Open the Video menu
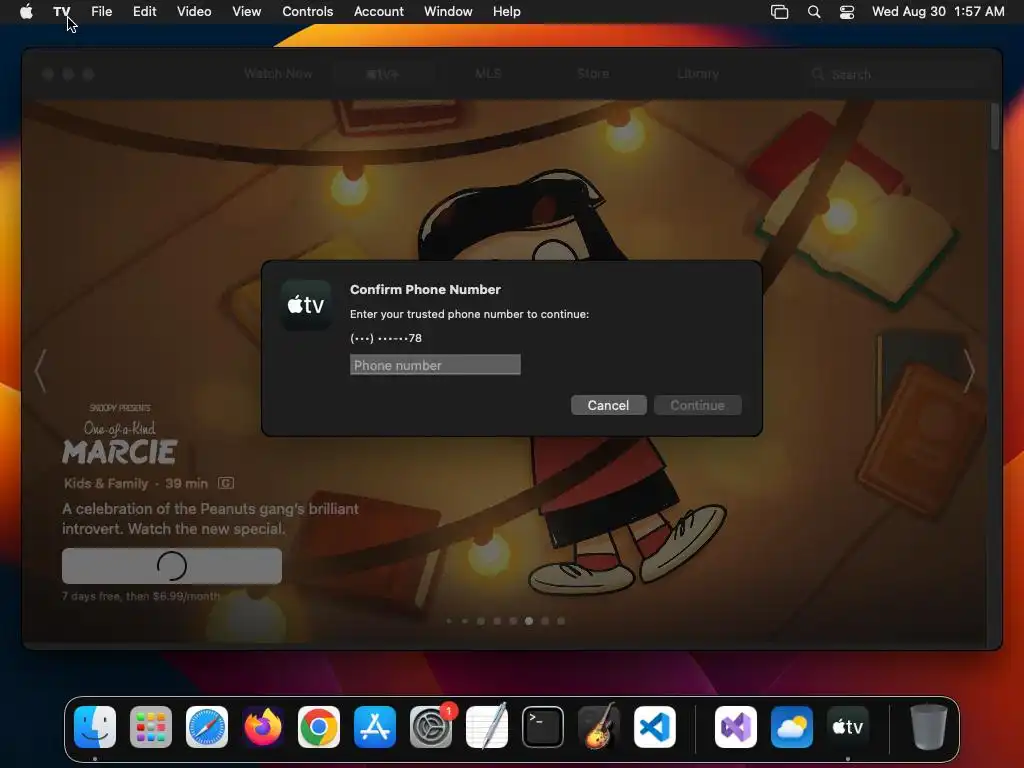Screen dimensions: 1024x768 tap(194, 11)
